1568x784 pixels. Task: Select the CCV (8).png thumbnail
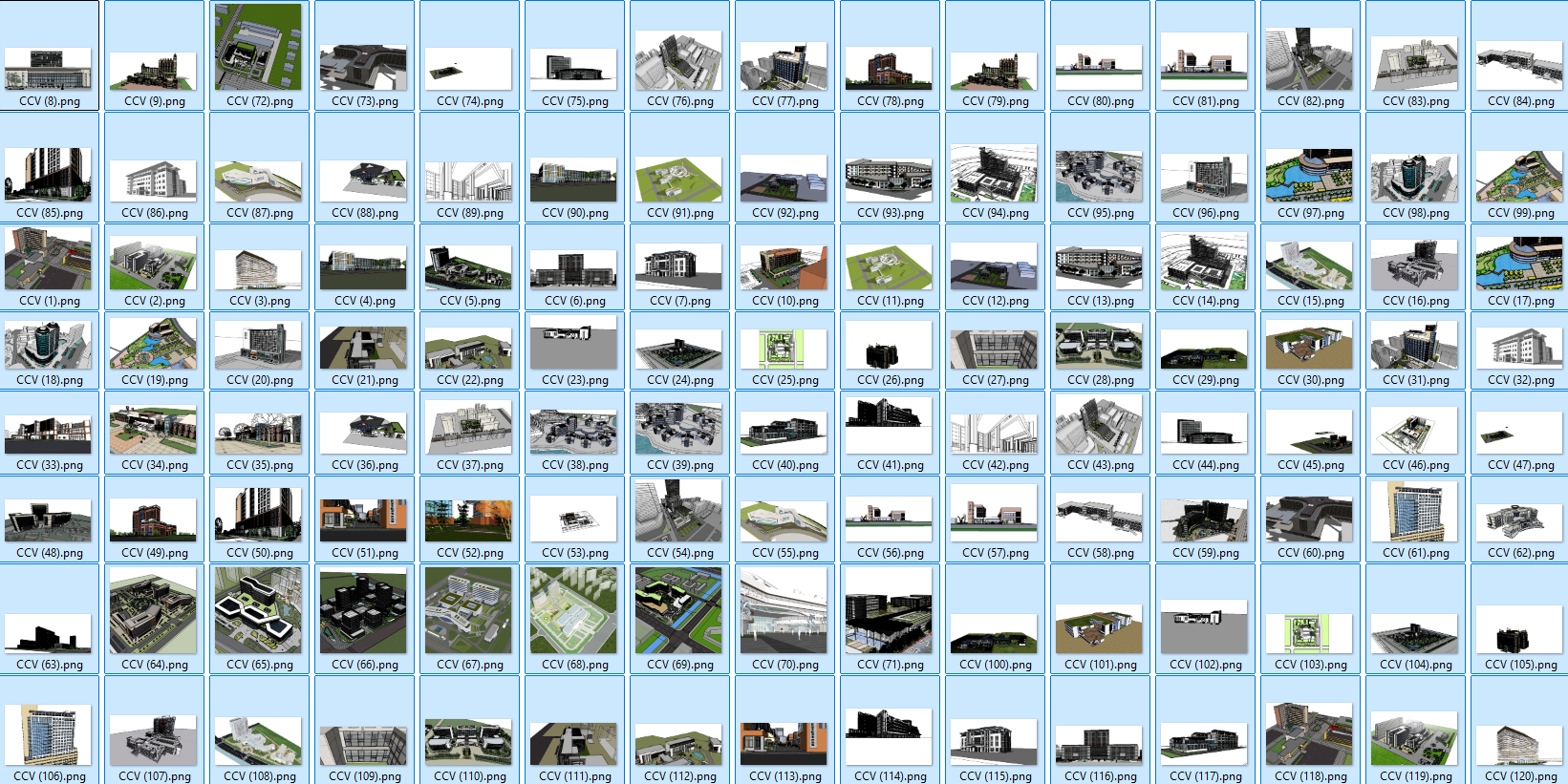point(49,70)
